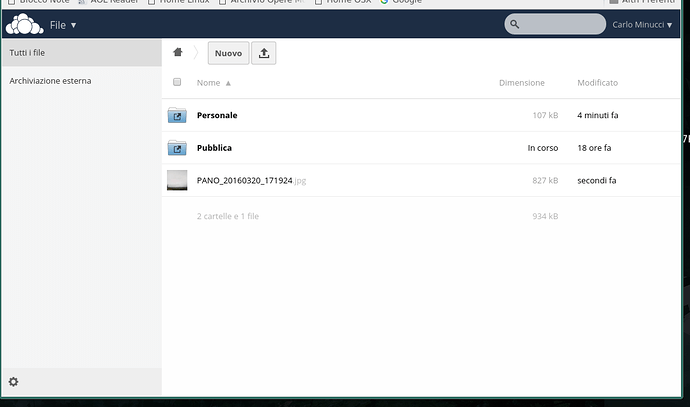Sort files by Modificato column
Image resolution: width=690 pixels, height=407 pixels.
coord(597,83)
